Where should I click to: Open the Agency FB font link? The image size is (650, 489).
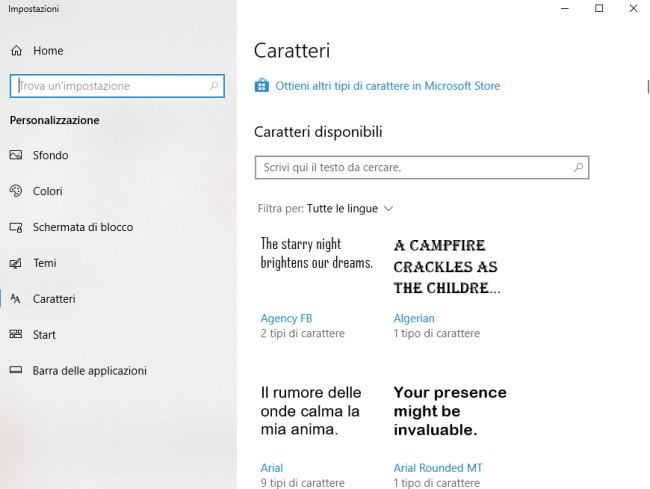click(x=286, y=318)
